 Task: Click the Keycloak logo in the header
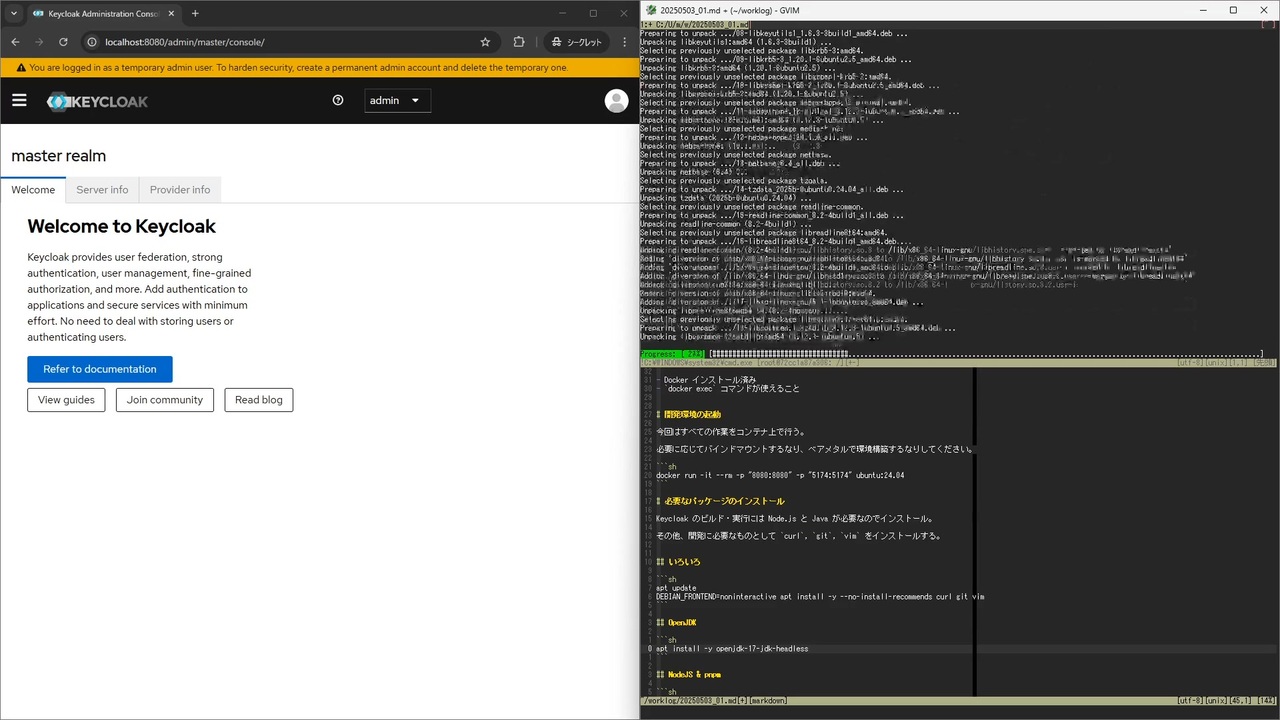click(x=97, y=100)
